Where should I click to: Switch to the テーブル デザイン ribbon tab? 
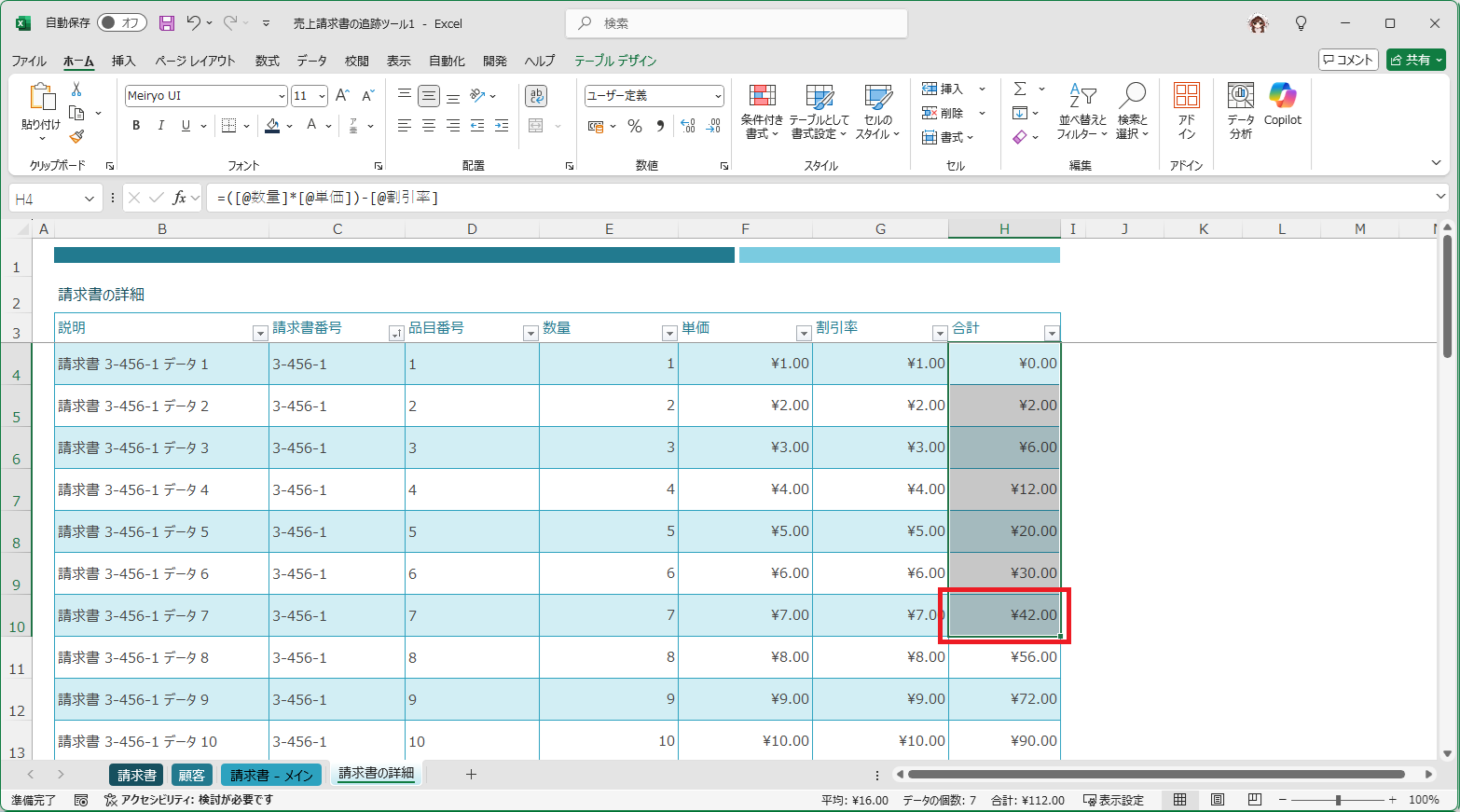[615, 61]
